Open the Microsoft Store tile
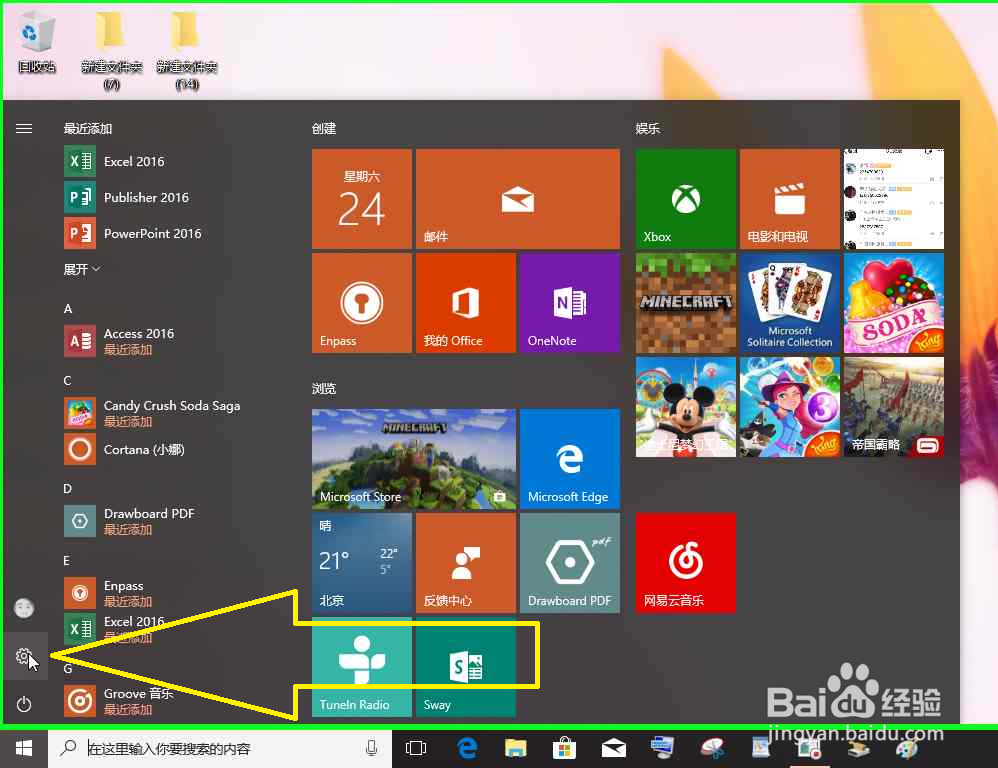Screen dimensions: 998x768 coord(414,459)
